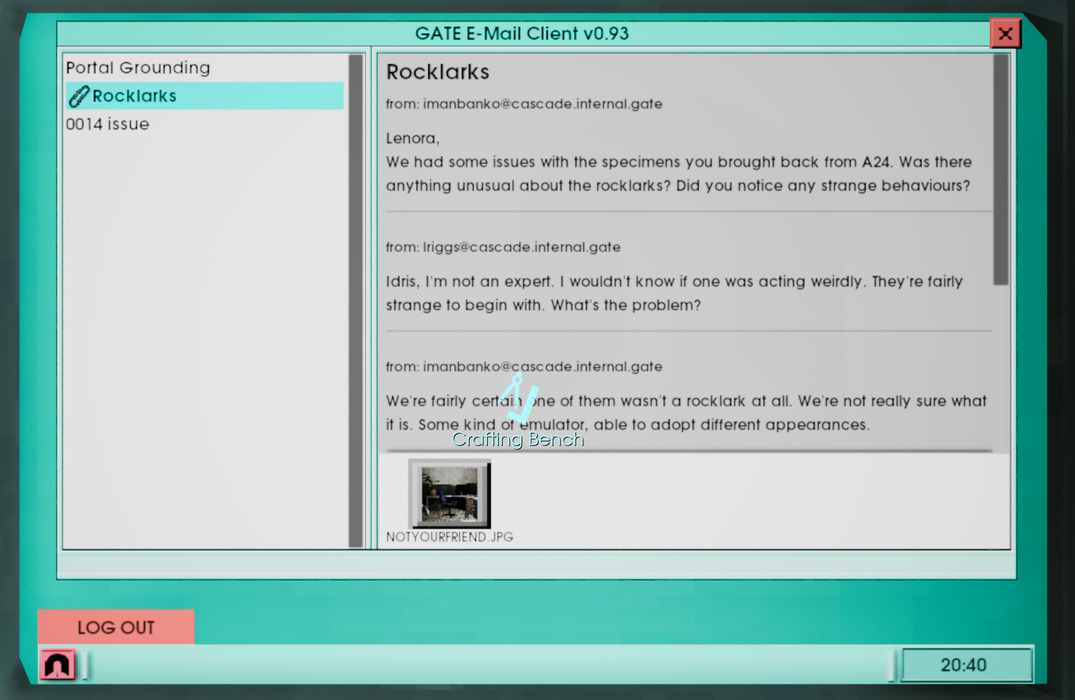Click the message list scrollbar
This screenshot has height=700, width=1075.
(355, 300)
